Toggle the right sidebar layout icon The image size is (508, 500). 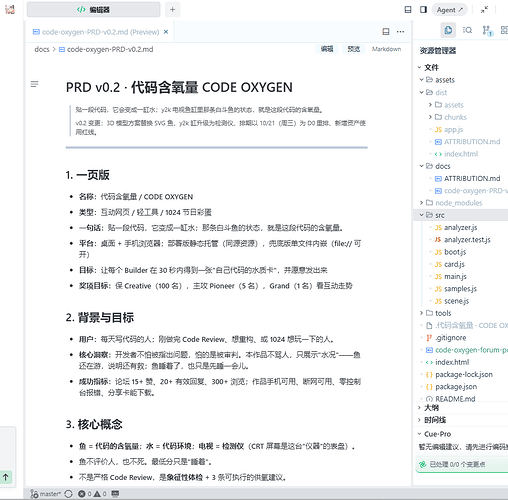tap(423, 10)
